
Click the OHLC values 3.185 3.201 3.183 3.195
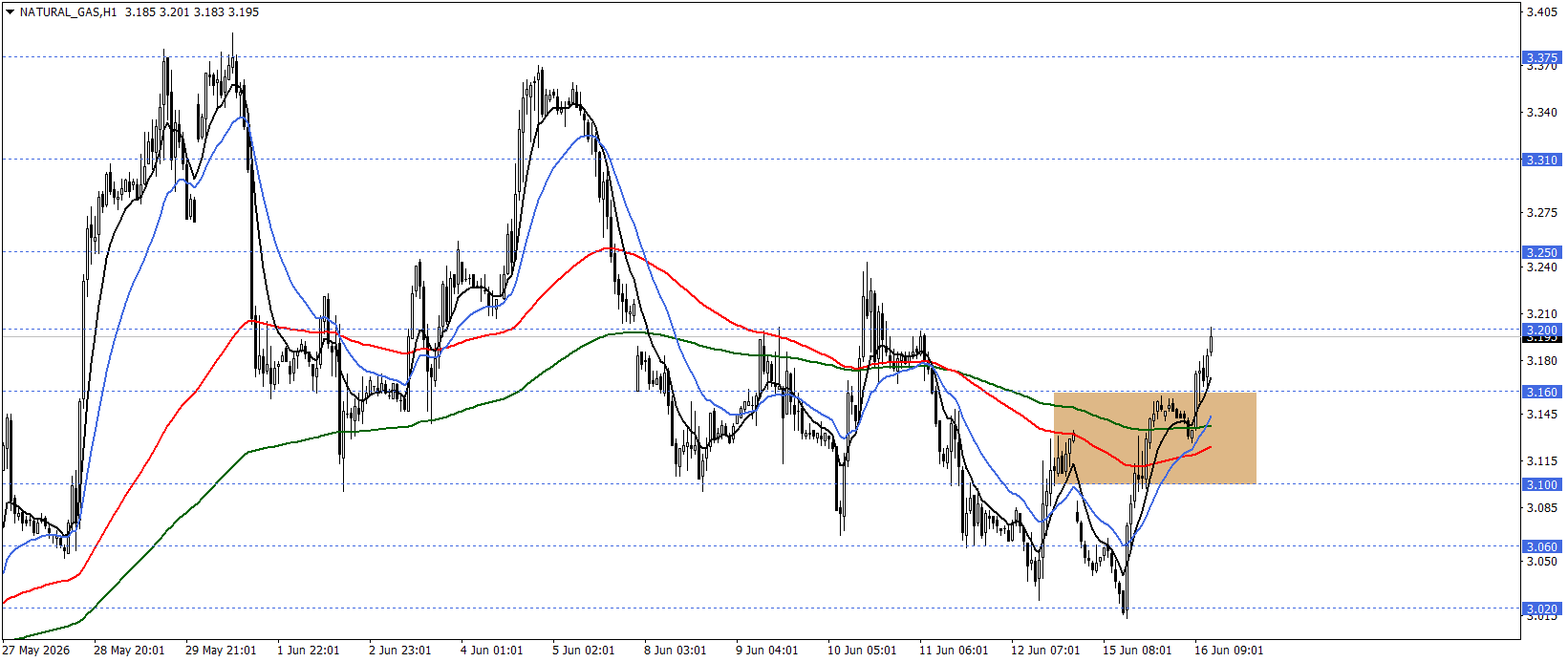[x=192, y=12]
